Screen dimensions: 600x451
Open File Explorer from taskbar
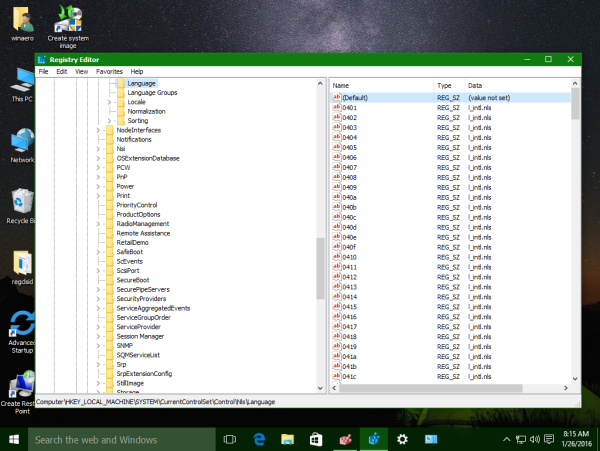[287, 440]
